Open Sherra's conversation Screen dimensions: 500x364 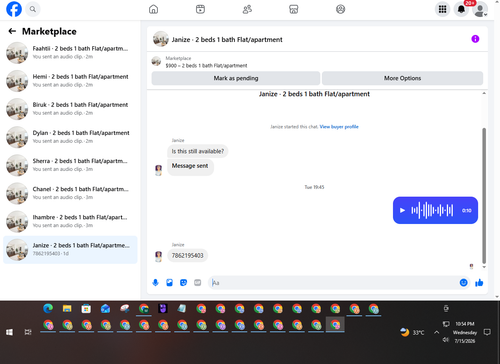(70, 165)
